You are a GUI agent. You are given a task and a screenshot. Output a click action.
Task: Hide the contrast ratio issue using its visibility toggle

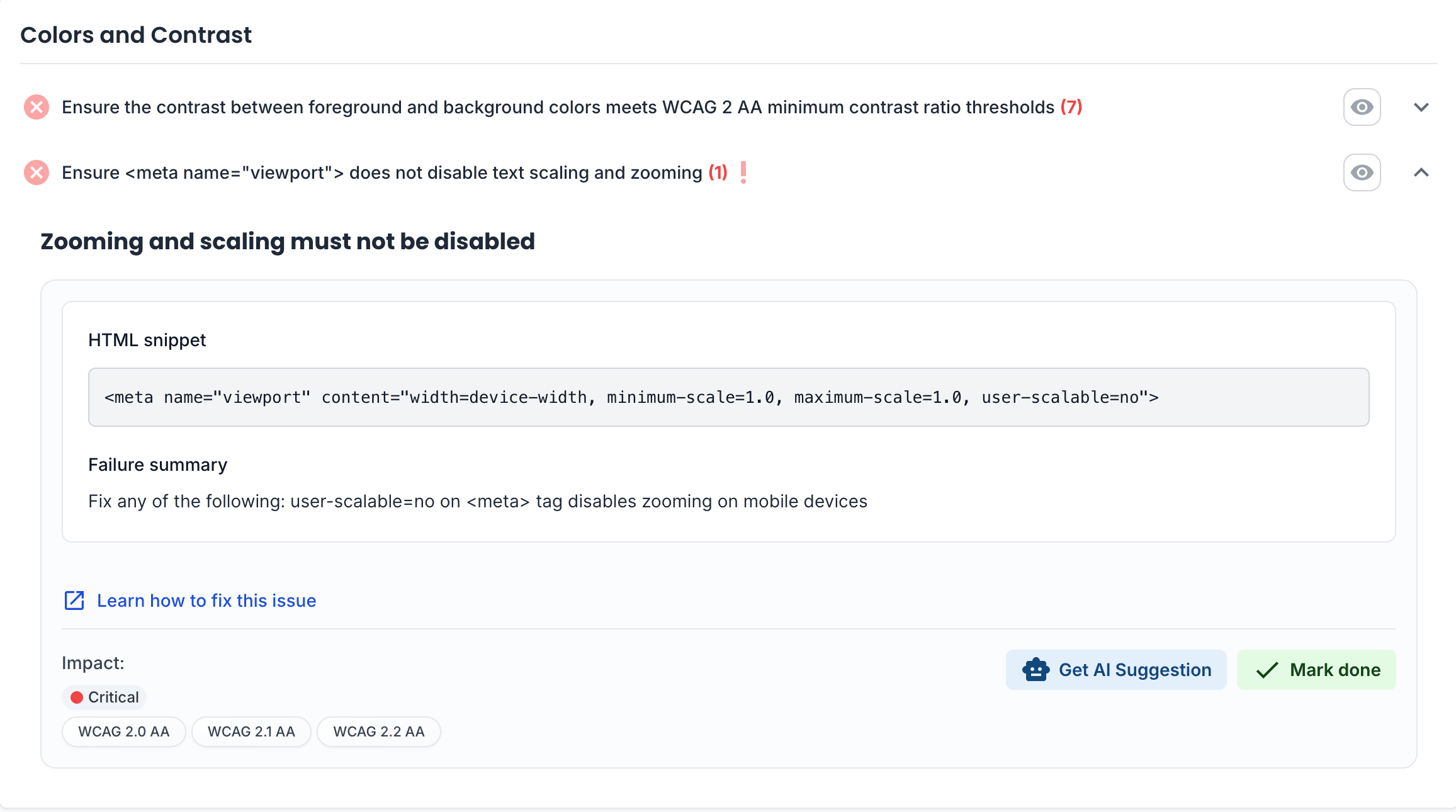click(1362, 107)
